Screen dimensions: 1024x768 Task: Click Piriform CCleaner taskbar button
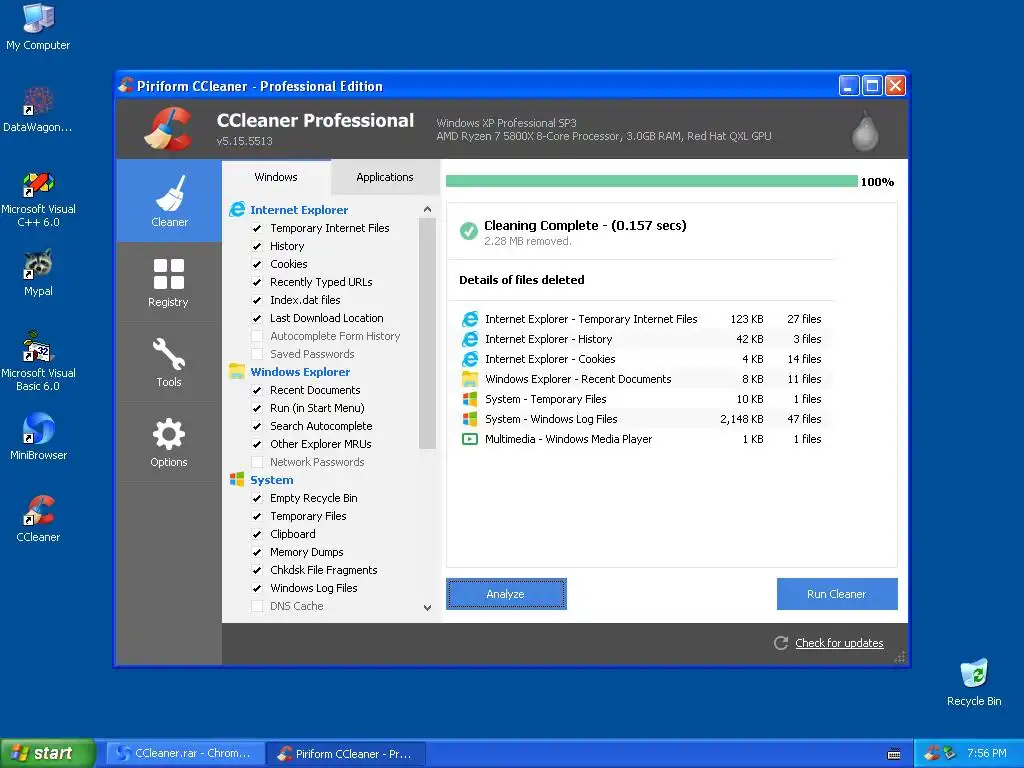click(x=347, y=753)
